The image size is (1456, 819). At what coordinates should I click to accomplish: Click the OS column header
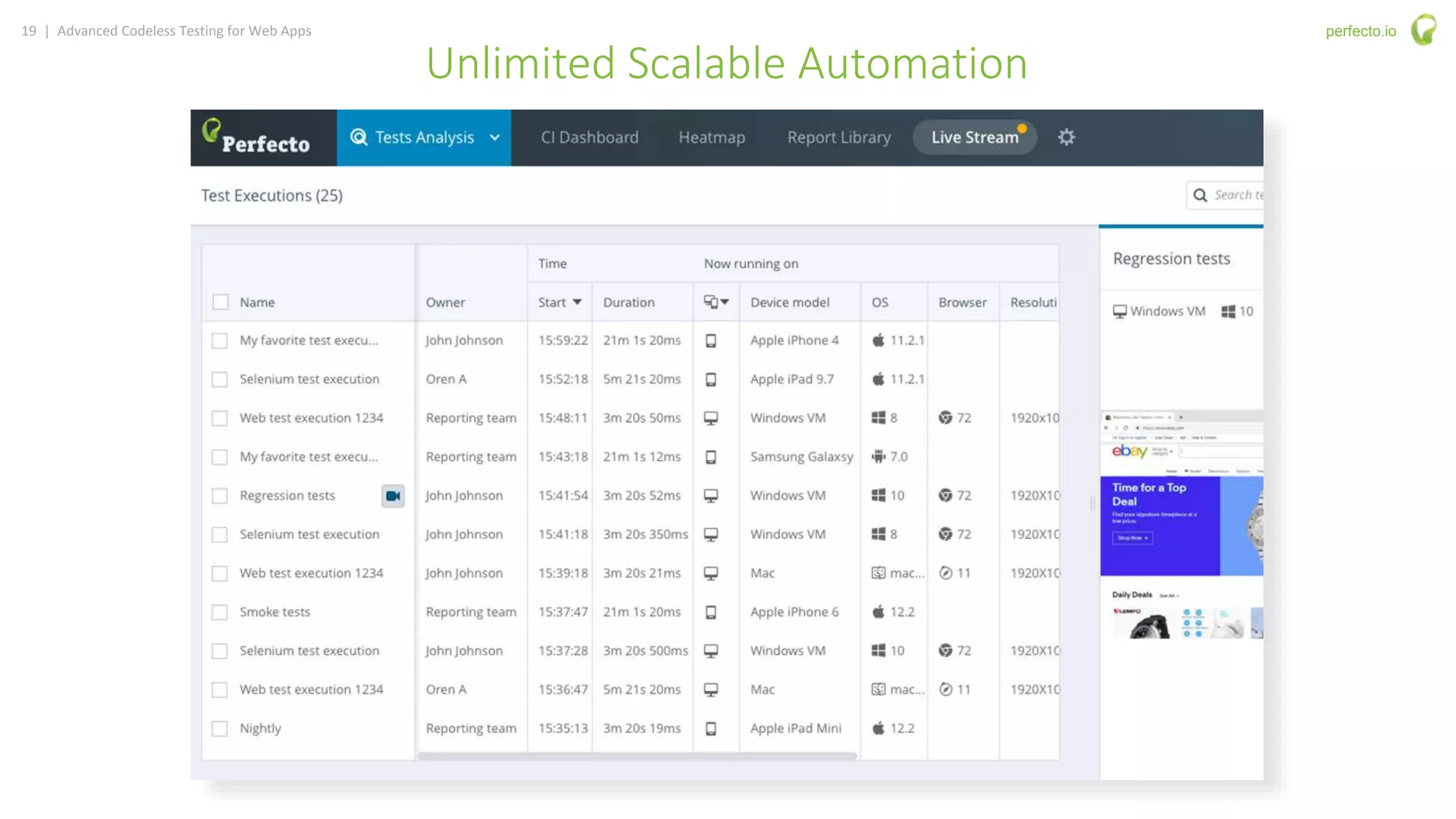[x=880, y=302]
